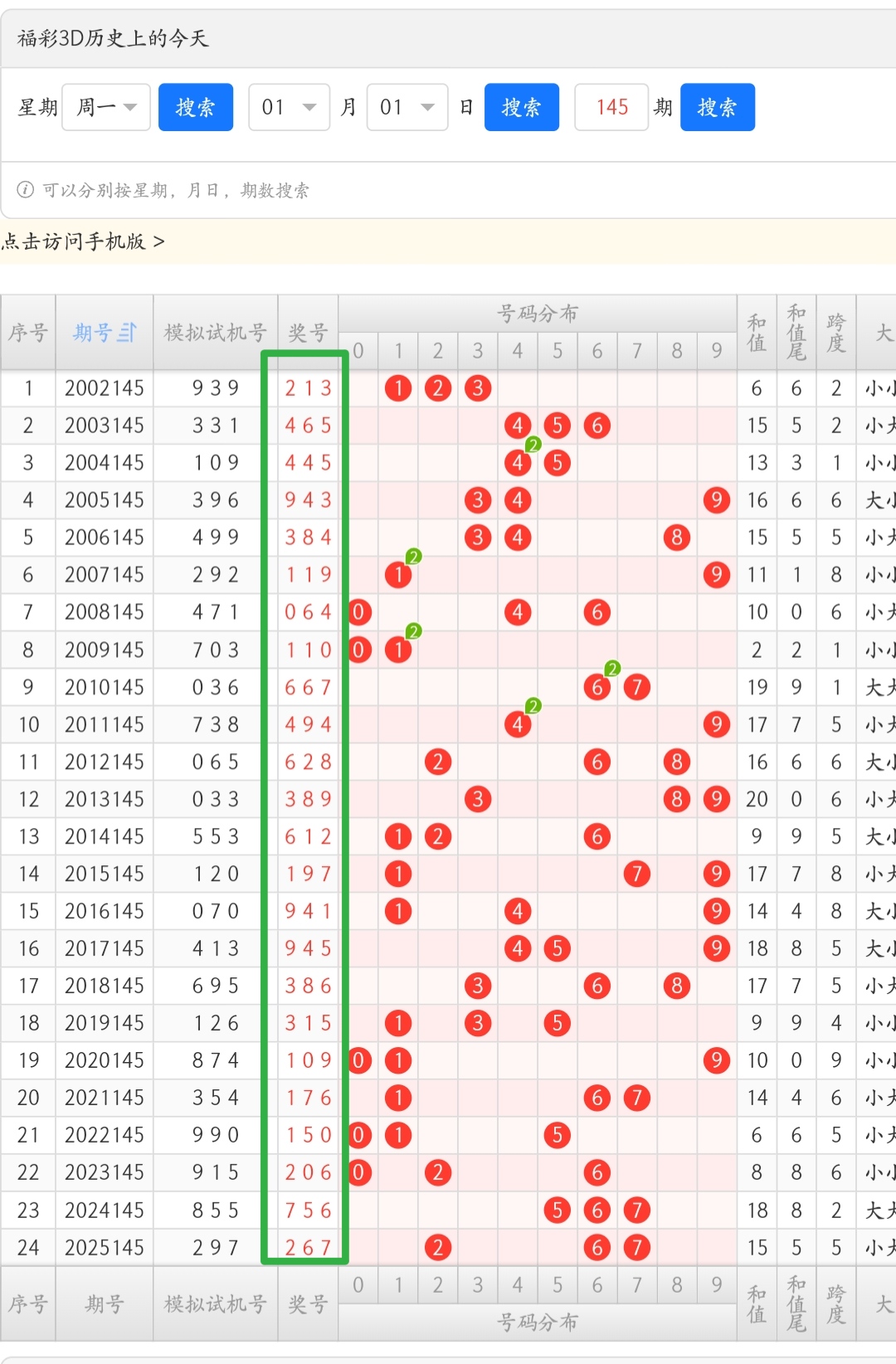Viewport: 896px width, 1364px height.
Task: Click sum value 20 in row 2013145
Action: [x=757, y=799]
